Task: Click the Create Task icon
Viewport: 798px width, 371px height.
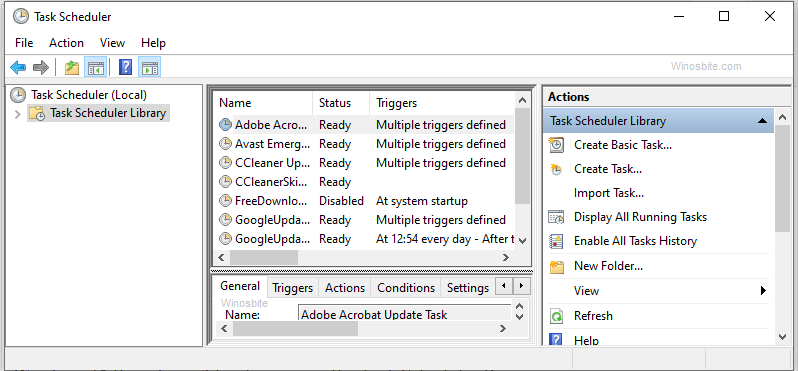Action: coord(557,169)
